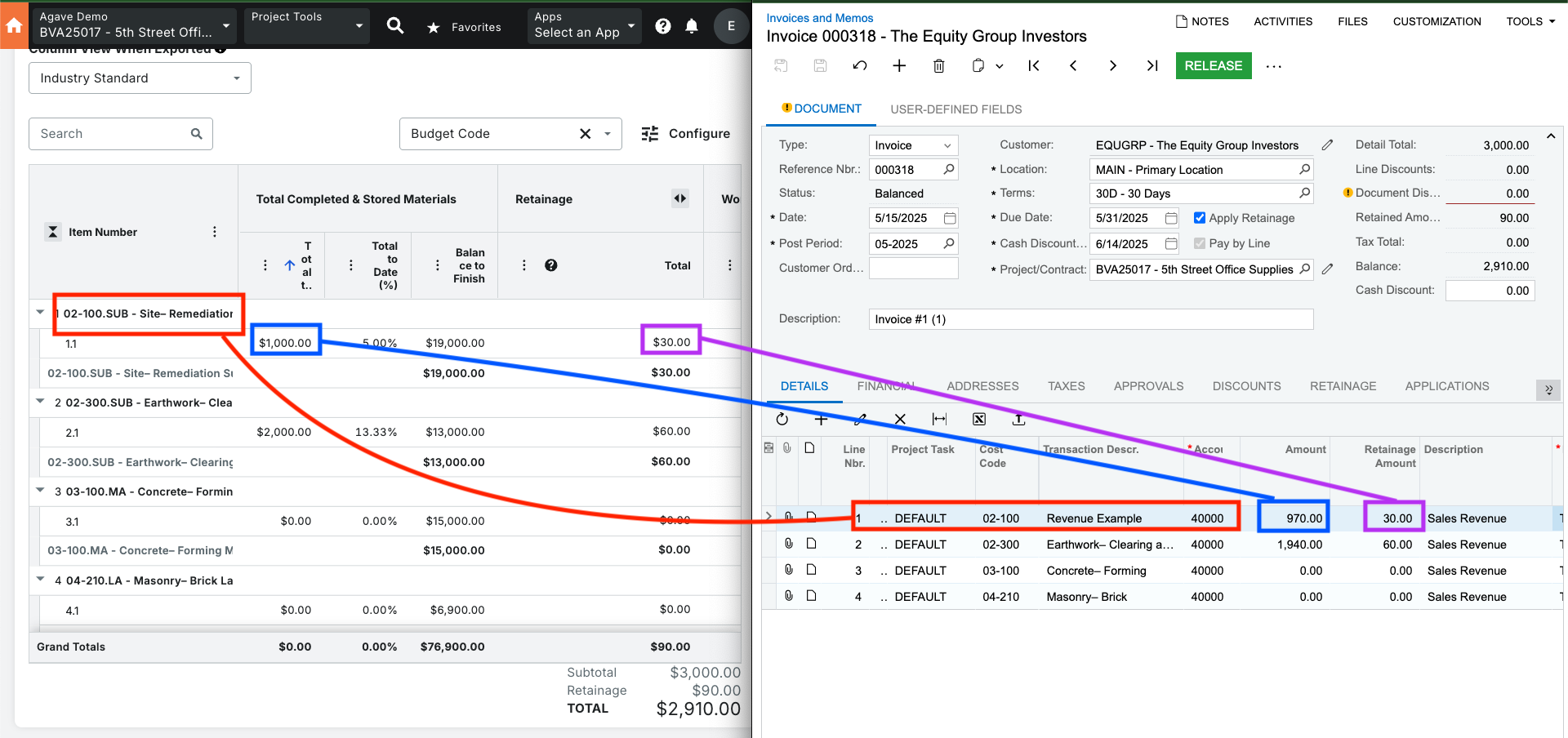The image size is (1568, 738).
Task: Click the Search input field
Action: click(121, 134)
